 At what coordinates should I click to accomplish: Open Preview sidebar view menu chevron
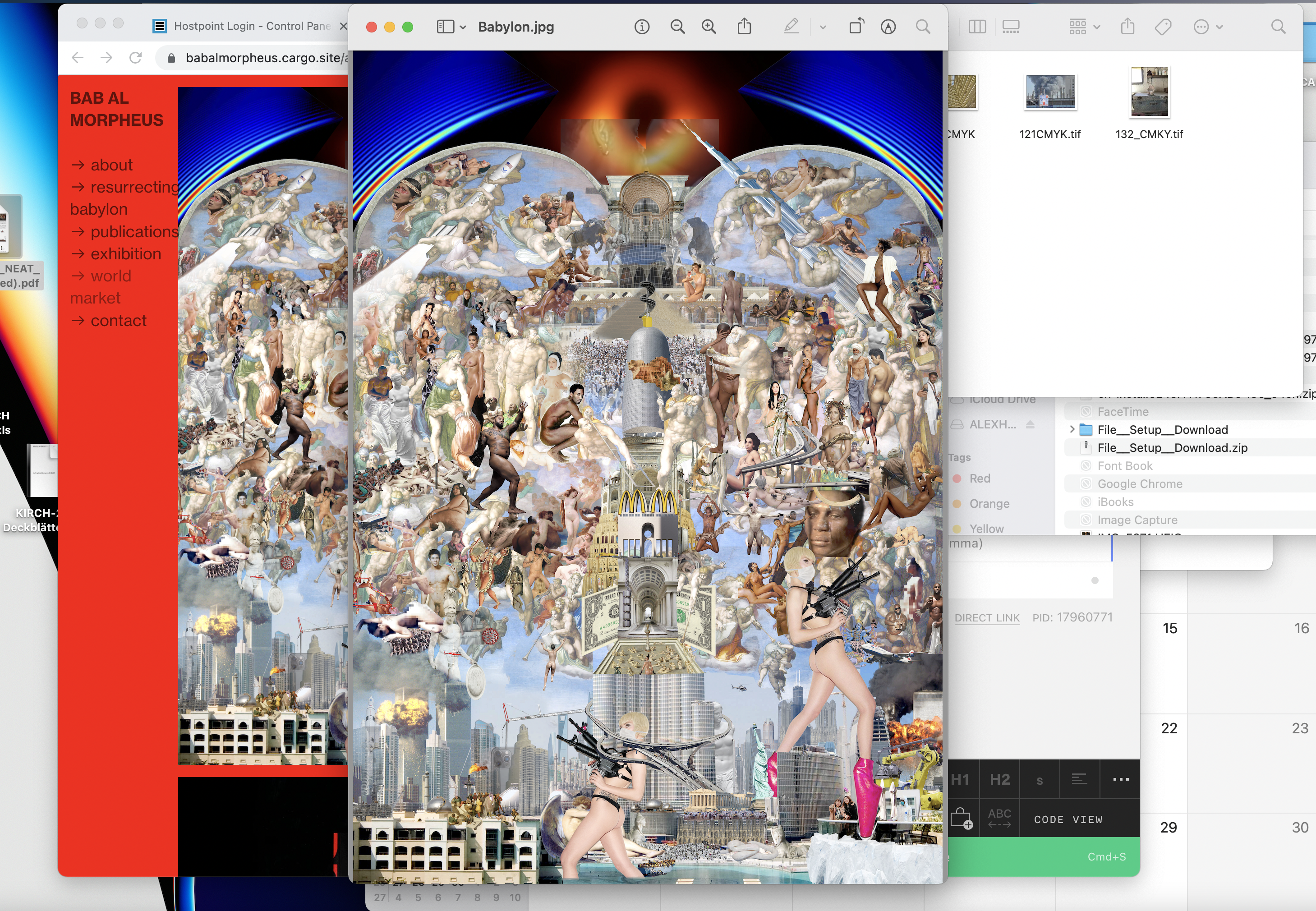tap(463, 27)
